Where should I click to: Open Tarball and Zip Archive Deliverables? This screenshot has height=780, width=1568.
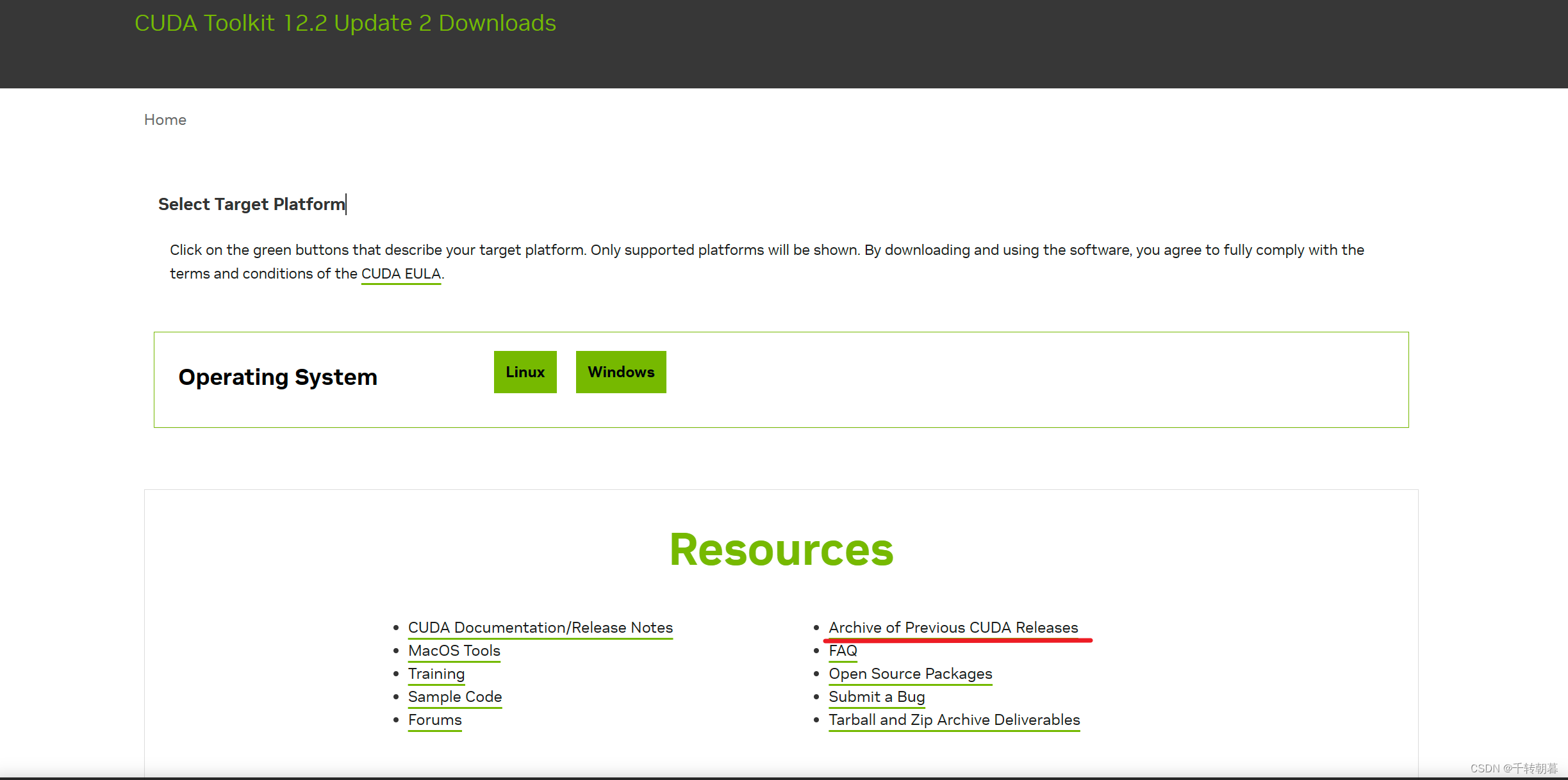click(x=954, y=720)
